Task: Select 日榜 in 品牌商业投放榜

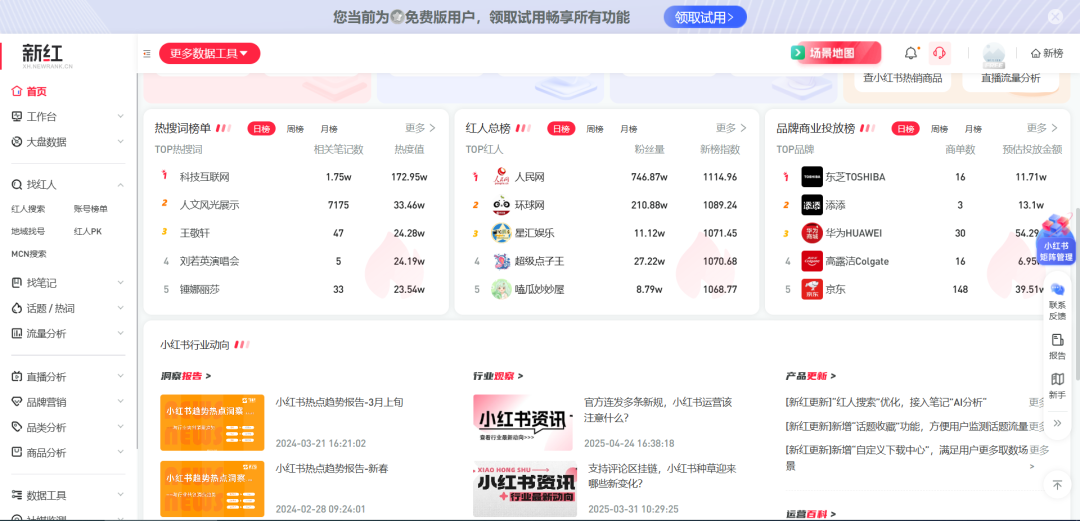Action: [x=905, y=129]
